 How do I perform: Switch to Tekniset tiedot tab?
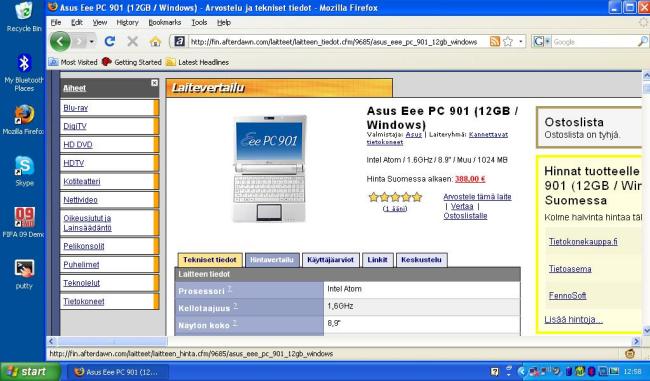[x=210, y=260]
